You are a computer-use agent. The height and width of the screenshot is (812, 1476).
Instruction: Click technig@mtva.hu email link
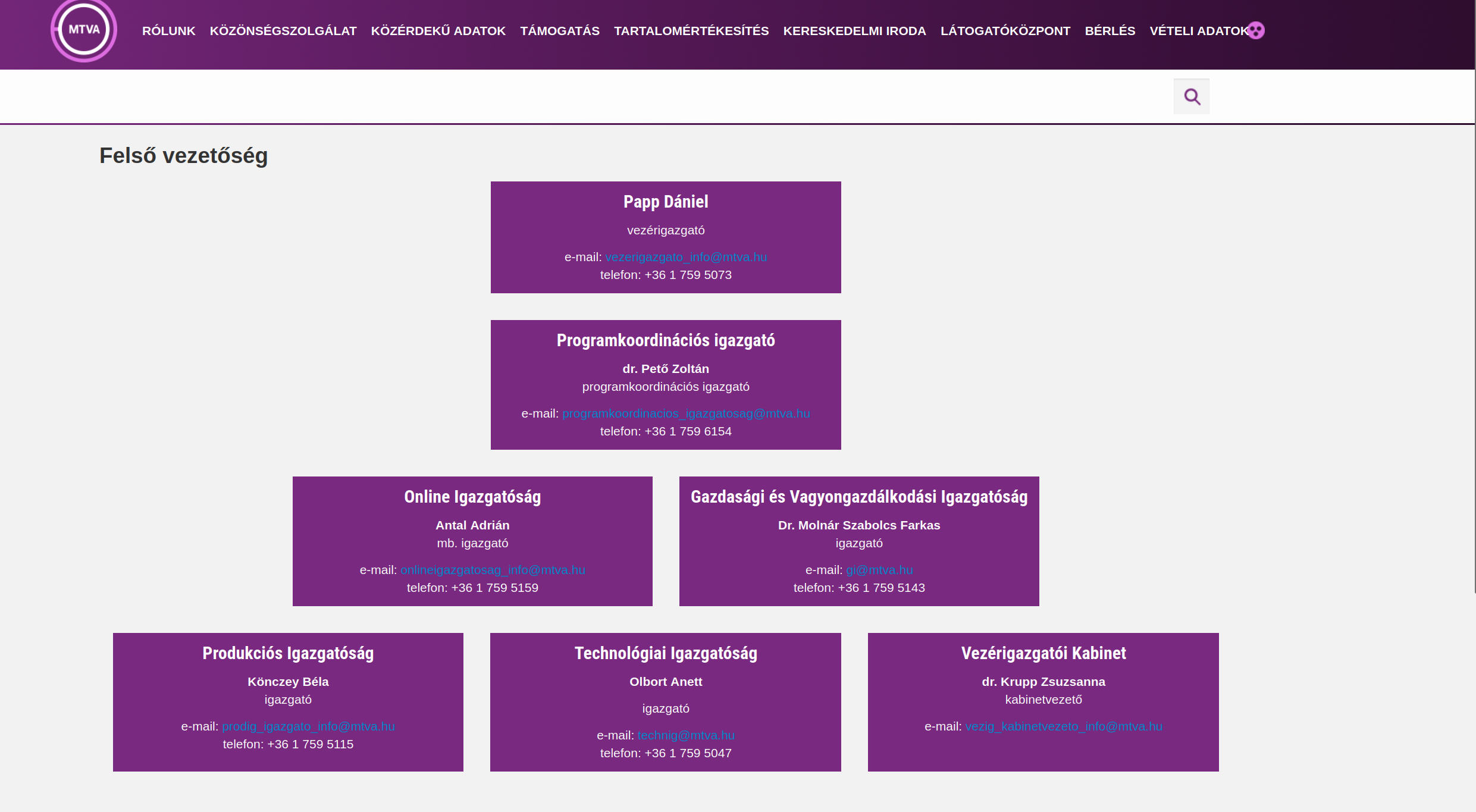pos(686,735)
